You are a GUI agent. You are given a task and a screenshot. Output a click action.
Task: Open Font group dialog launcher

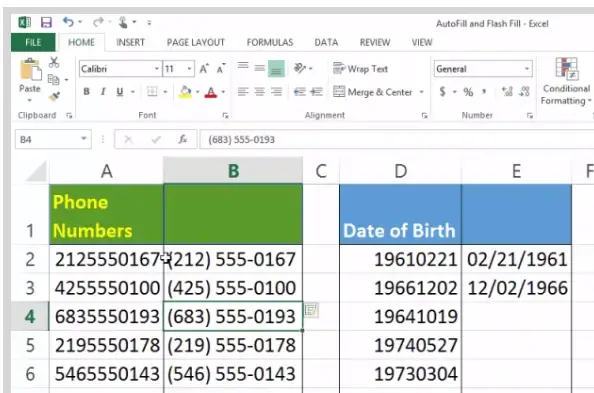pos(225,116)
